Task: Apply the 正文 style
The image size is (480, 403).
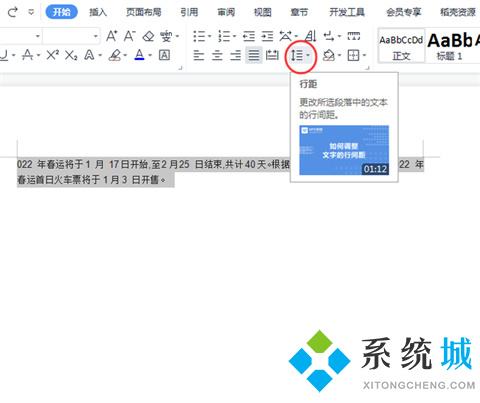Action: point(401,46)
